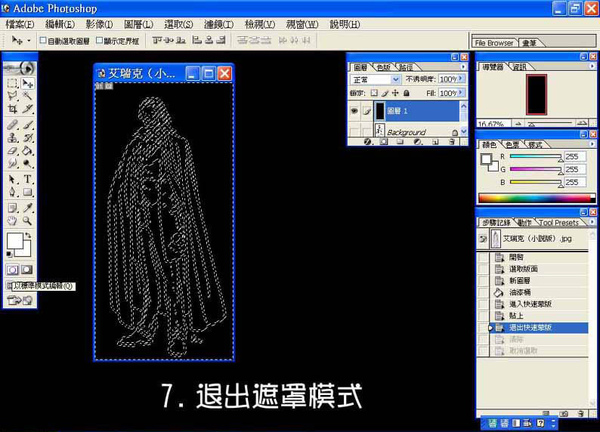Screen dimensions: 600x432
Task: Open Navigator panel flyout menu arrow
Action: [x=592, y=66]
